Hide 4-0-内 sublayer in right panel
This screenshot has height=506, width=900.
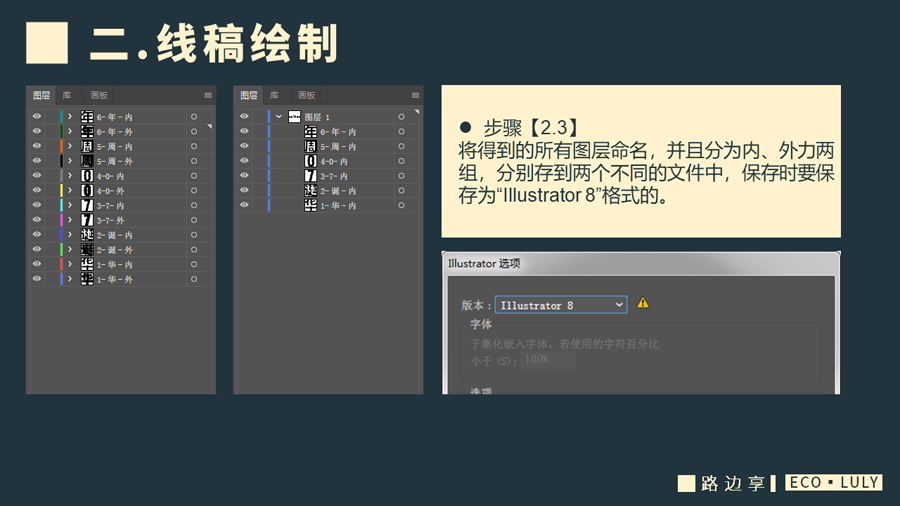245,161
